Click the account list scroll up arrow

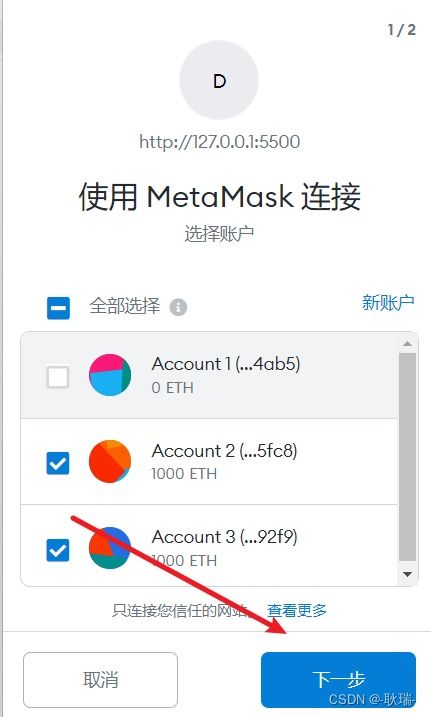pos(408,343)
